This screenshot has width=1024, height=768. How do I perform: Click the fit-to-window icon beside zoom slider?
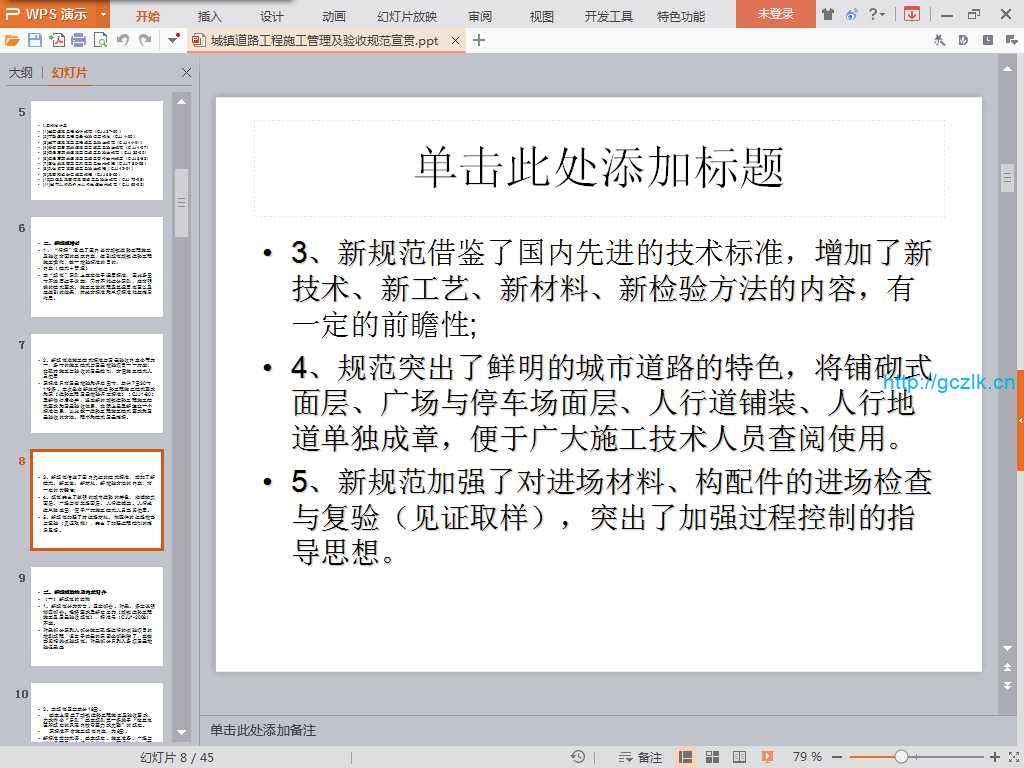pyautogui.click(x=1012, y=757)
